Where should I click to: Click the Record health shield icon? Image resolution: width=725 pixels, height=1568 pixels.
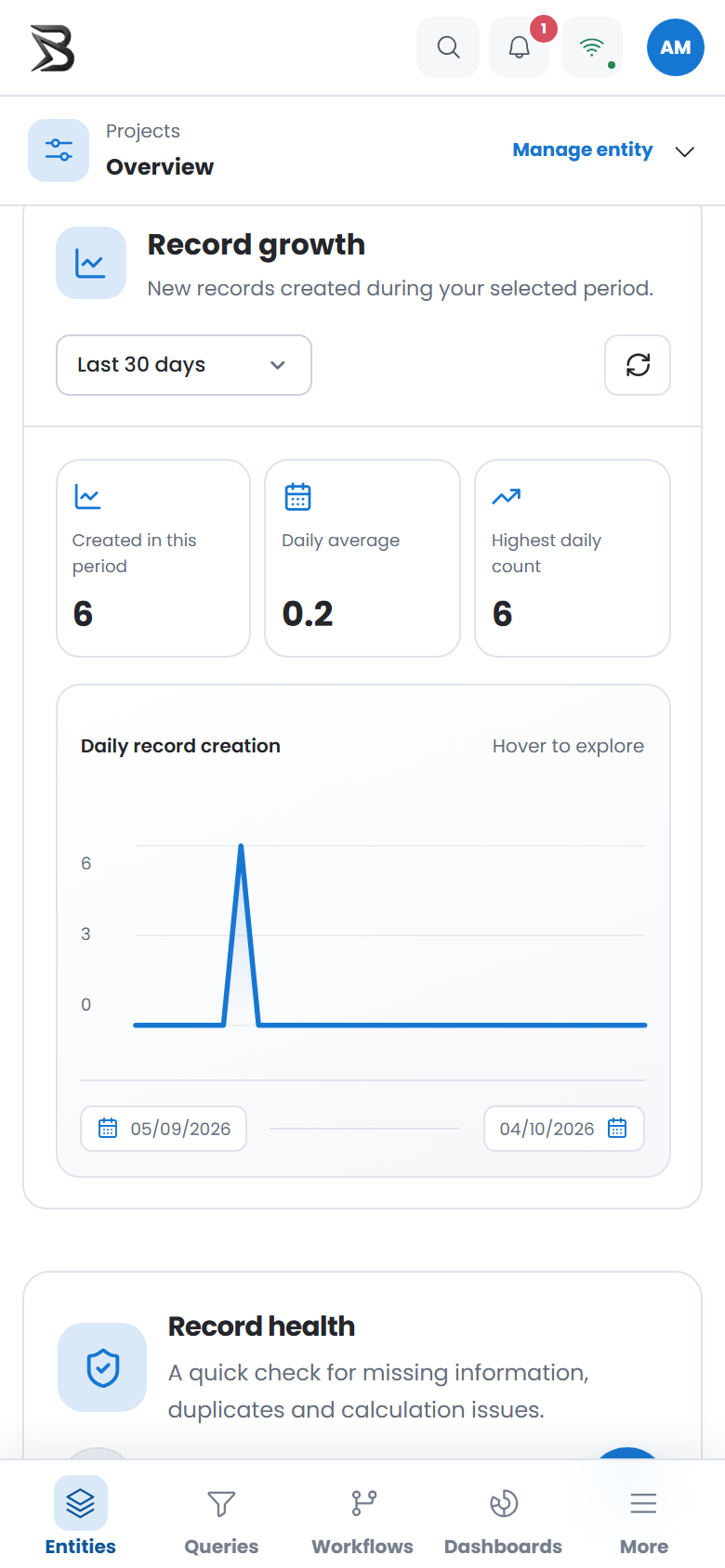coord(102,1367)
